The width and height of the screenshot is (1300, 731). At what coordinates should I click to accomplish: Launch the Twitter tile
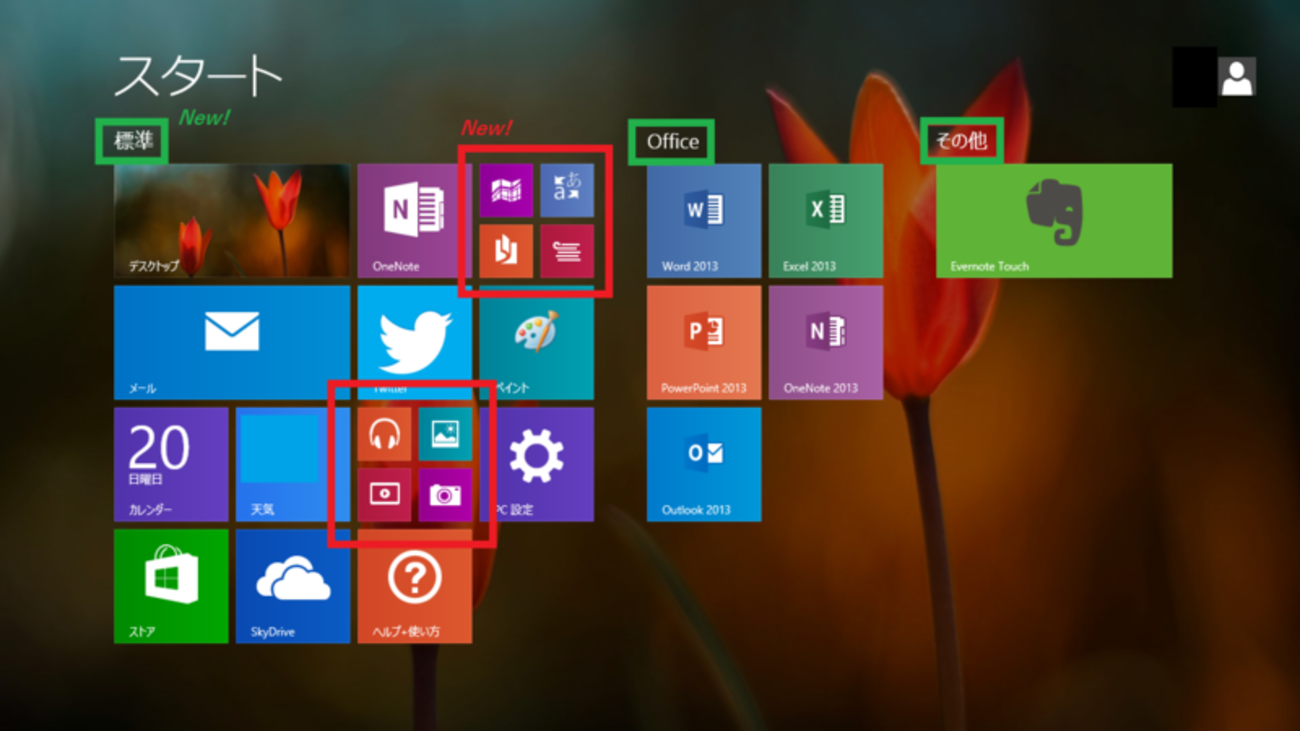pyautogui.click(x=415, y=343)
